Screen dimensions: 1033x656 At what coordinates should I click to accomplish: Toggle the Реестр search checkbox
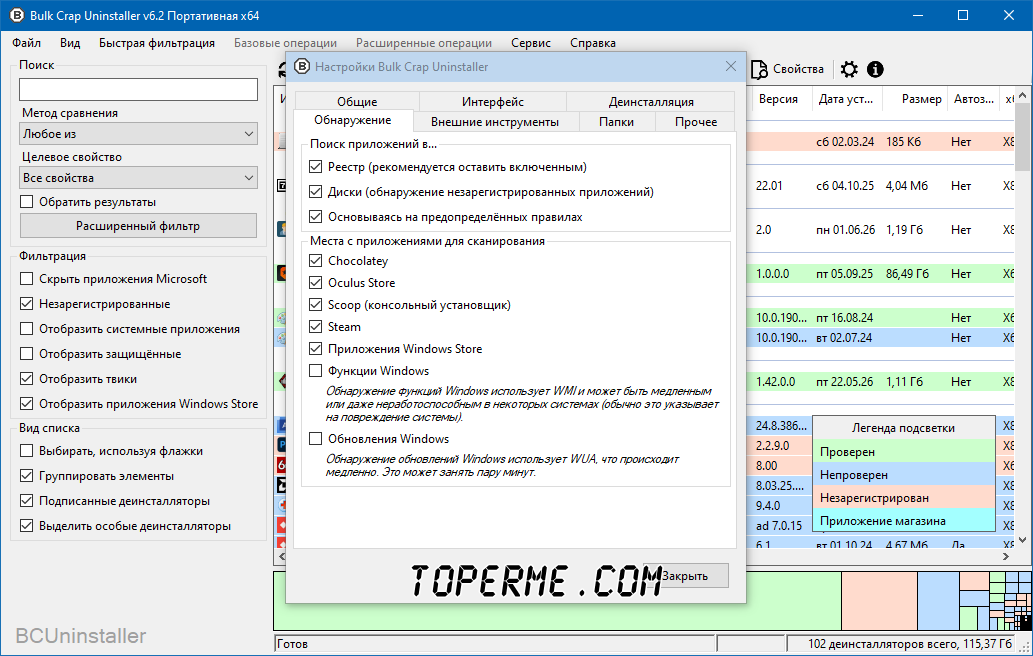(x=316, y=167)
